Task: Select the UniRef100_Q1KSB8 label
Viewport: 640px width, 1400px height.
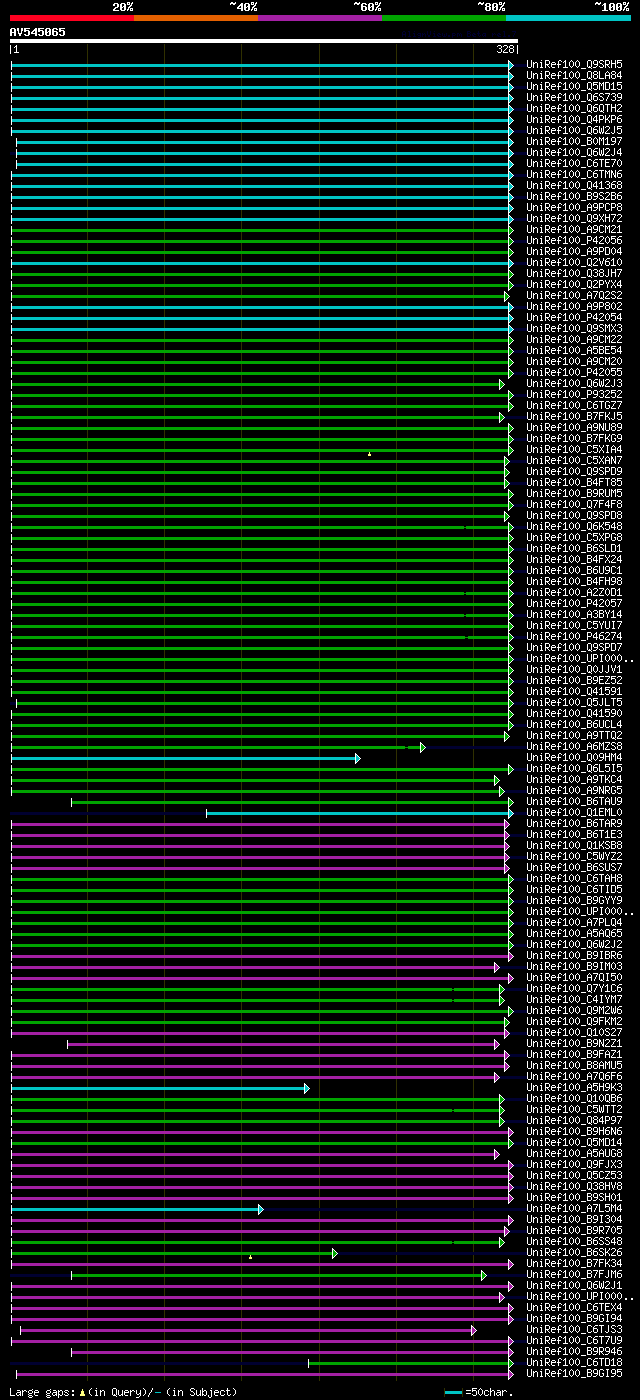Action: (574, 845)
